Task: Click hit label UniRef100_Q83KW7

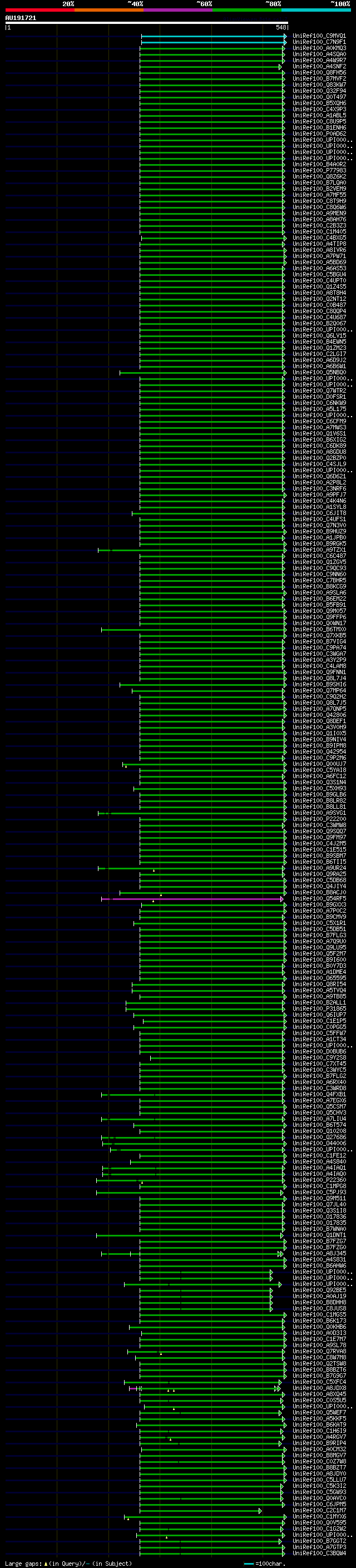Action: (319, 85)
